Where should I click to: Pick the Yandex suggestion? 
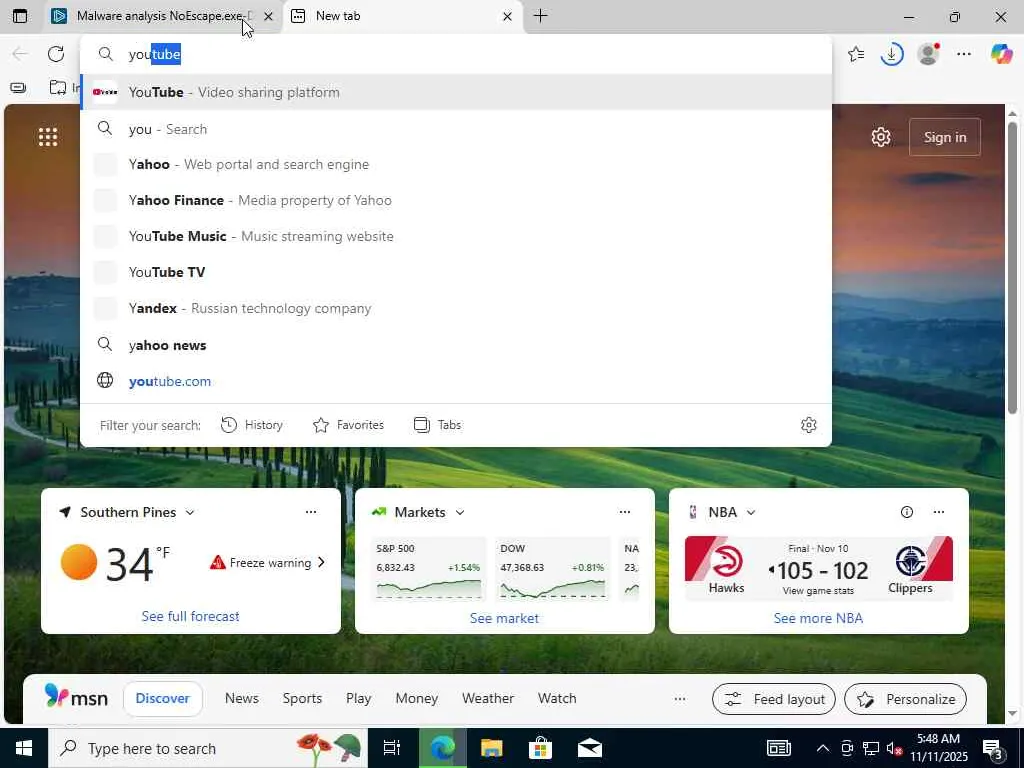point(456,308)
